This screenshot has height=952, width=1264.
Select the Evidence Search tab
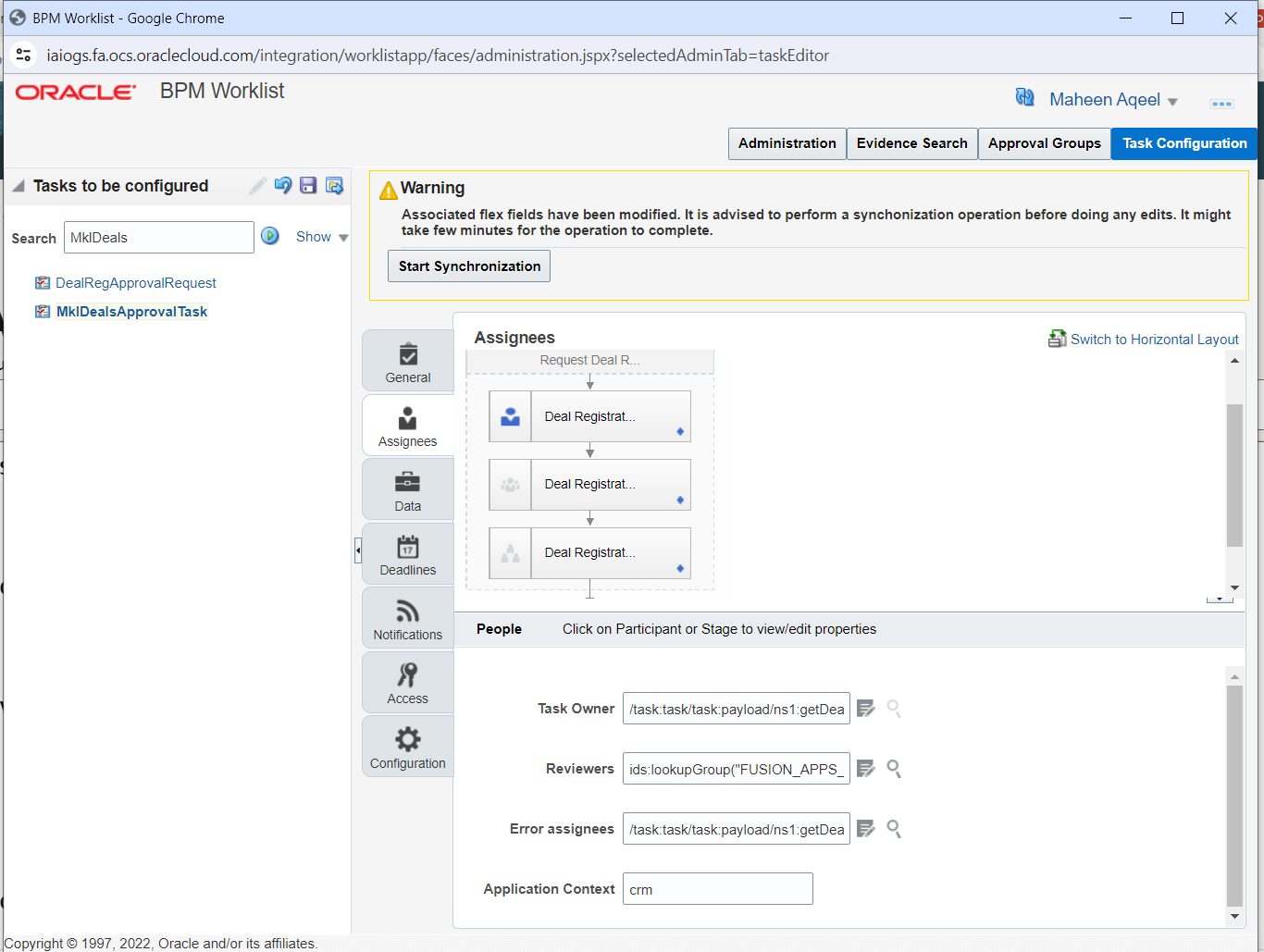coord(911,143)
